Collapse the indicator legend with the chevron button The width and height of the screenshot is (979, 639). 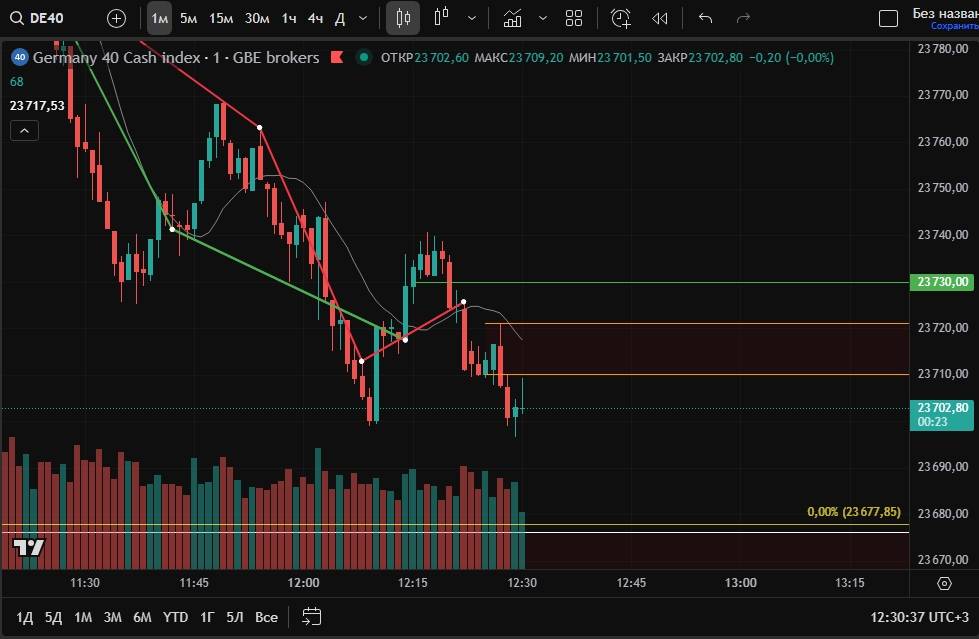pos(24,130)
